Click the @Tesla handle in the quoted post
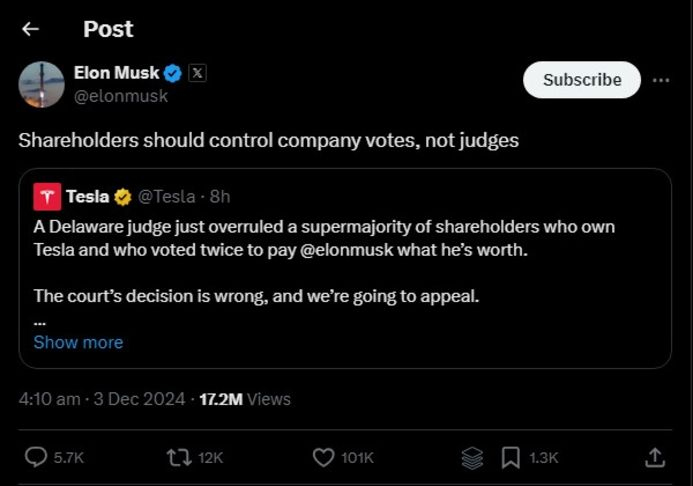The width and height of the screenshot is (693, 486). 166,196
